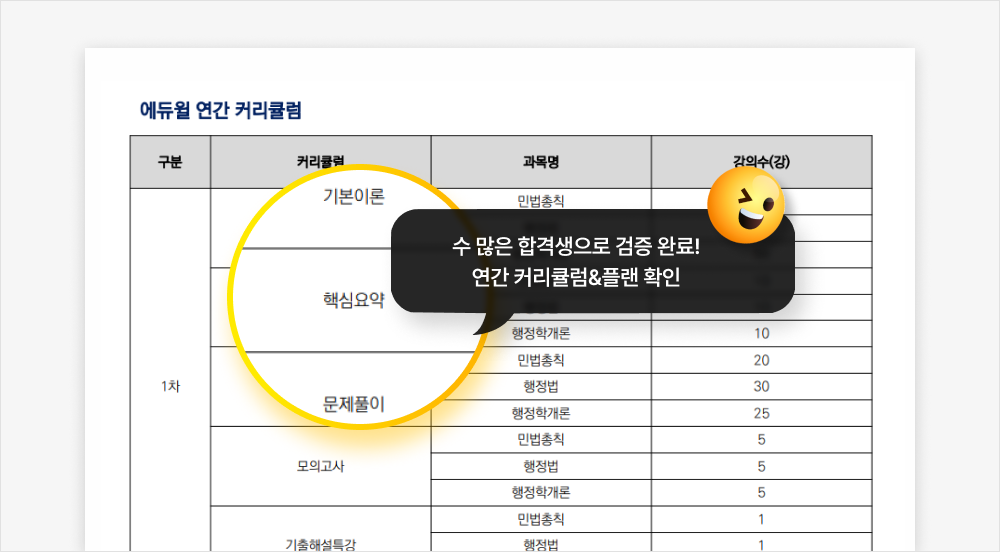Click the 구분 column header
The image size is (1000, 552).
(170, 162)
